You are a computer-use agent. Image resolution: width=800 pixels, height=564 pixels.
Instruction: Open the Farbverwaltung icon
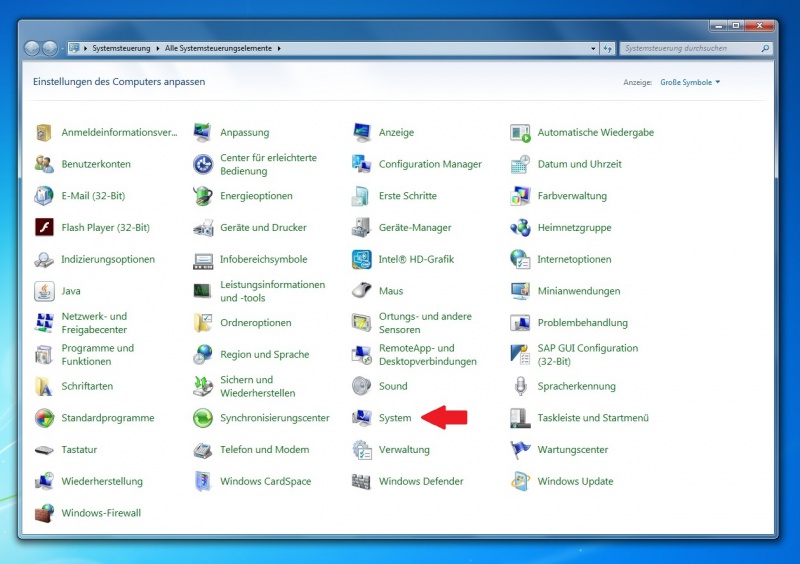[520, 196]
